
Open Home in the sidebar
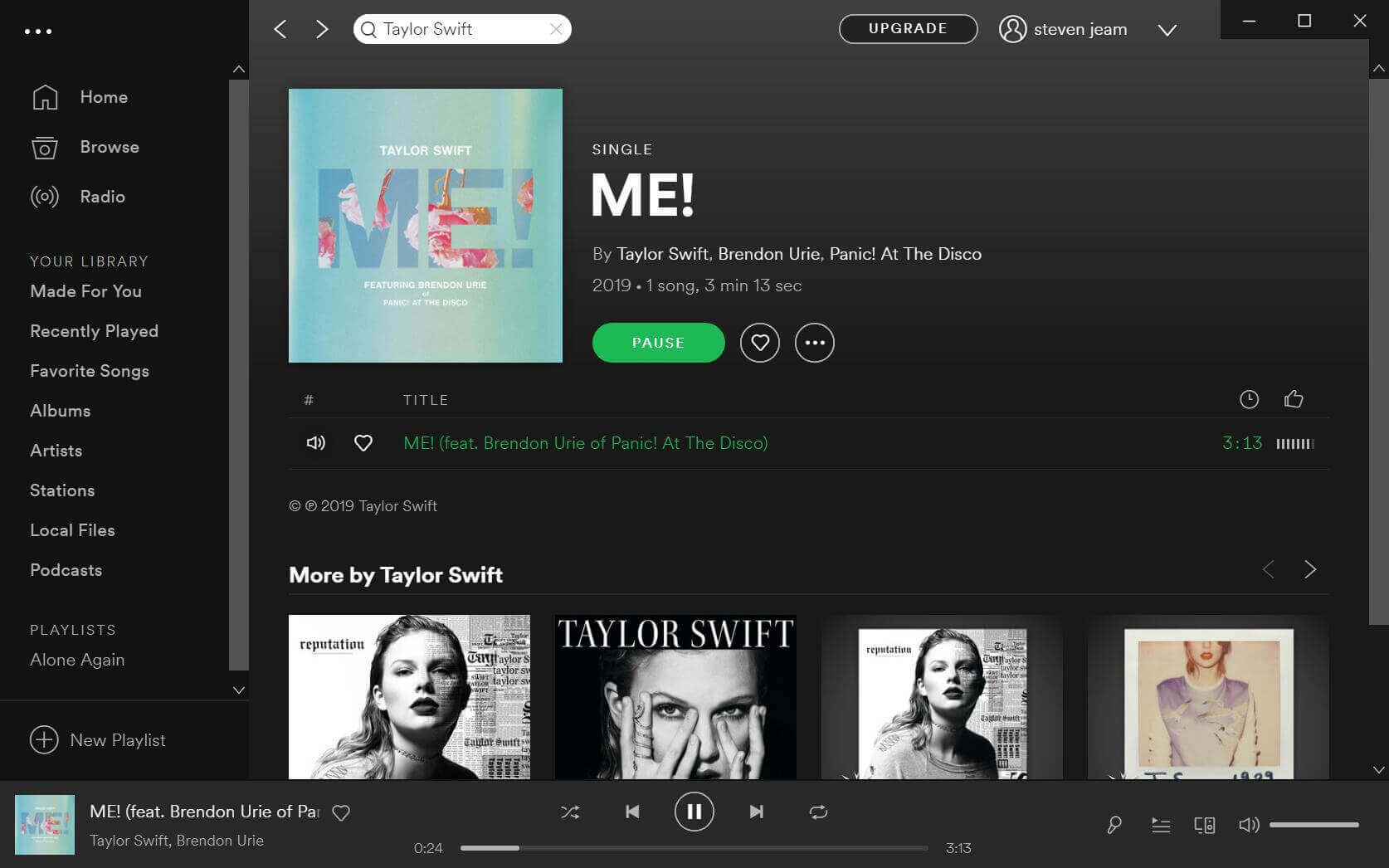click(x=104, y=97)
